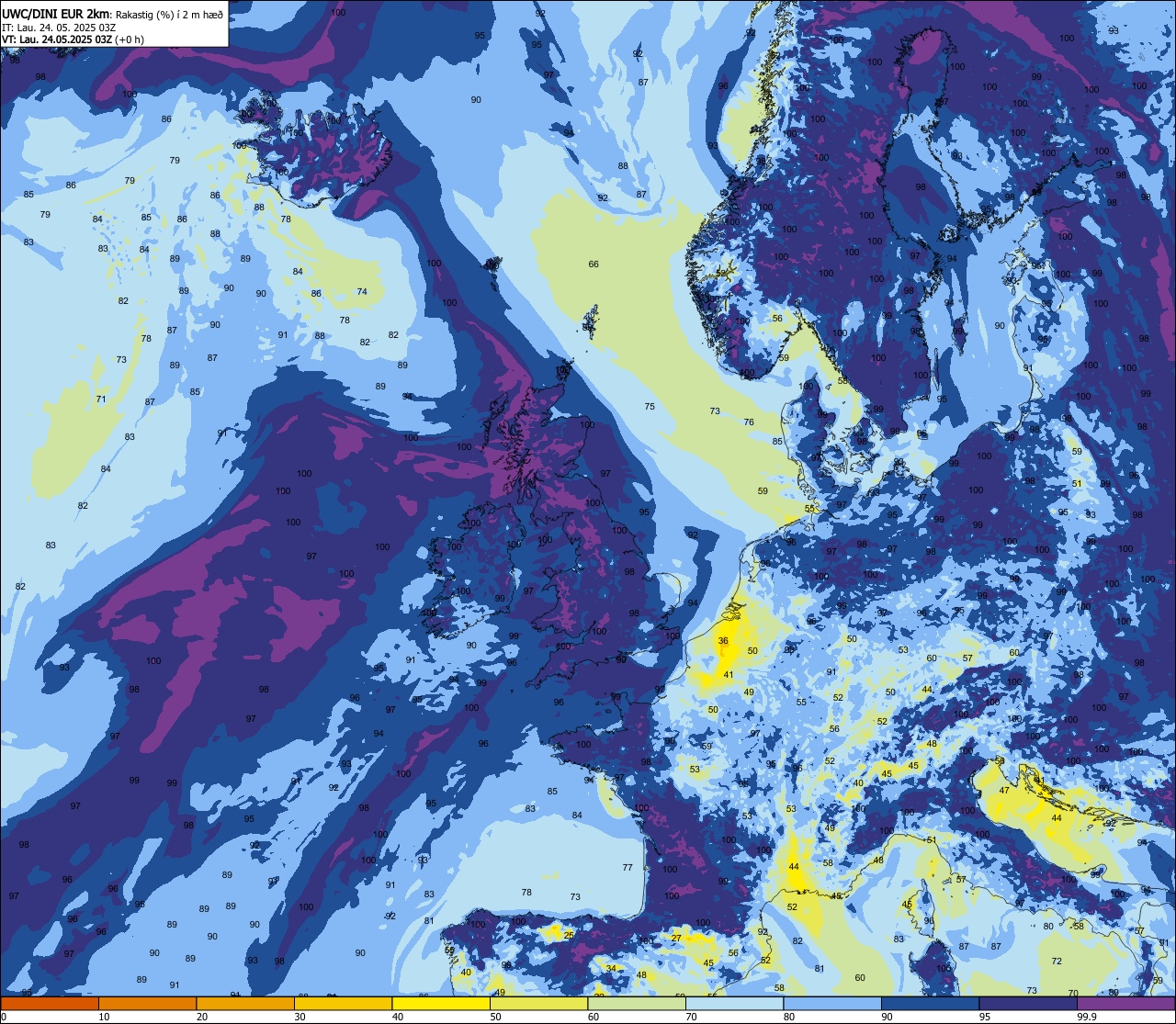This screenshot has width=1176, height=1024.
Task: Select the dark orange 0–10 legend swatch
Action: coord(50,1003)
